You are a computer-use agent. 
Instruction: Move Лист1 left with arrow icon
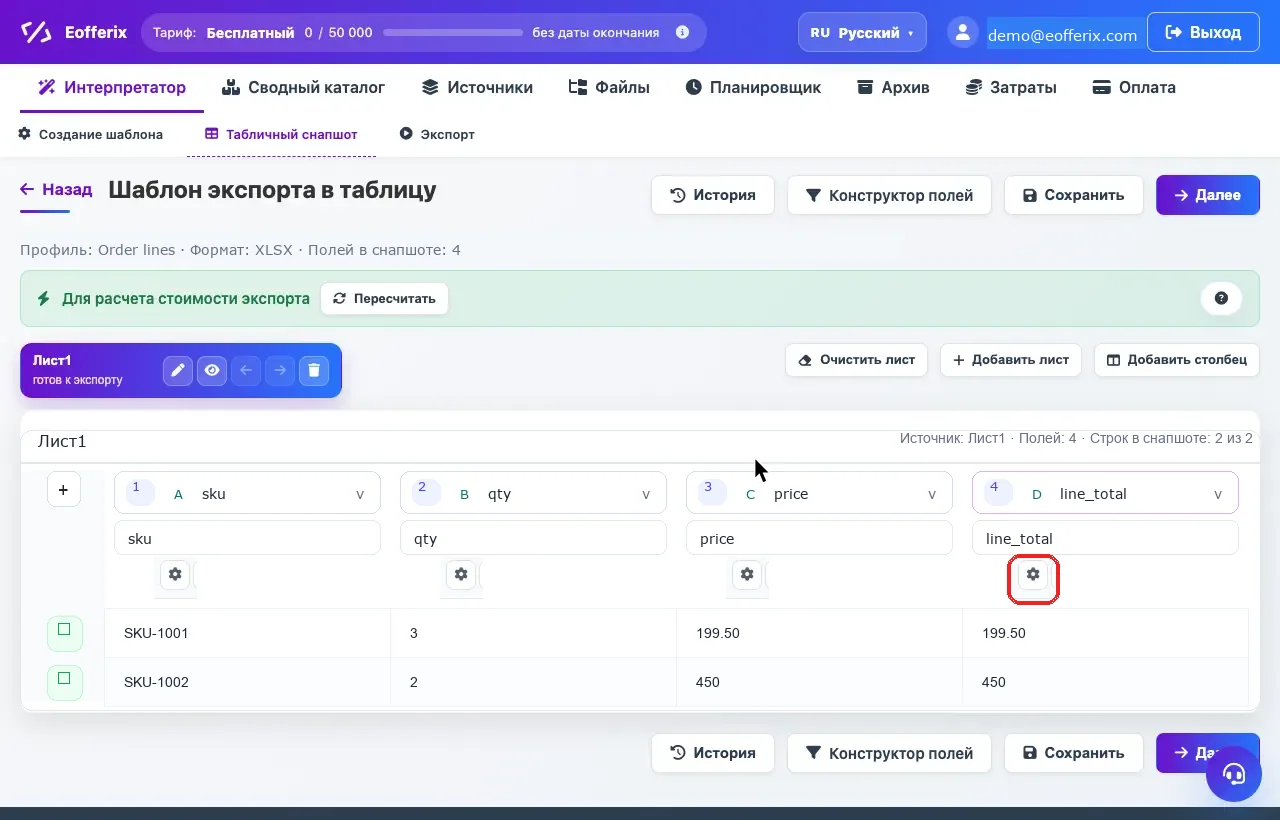(x=246, y=370)
